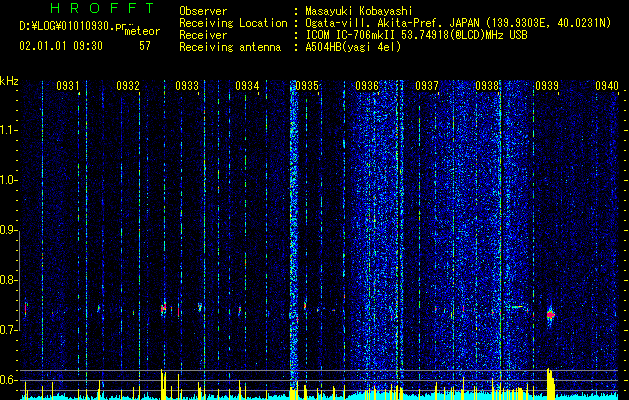Click the "Receiving Location" label

click(233, 23)
